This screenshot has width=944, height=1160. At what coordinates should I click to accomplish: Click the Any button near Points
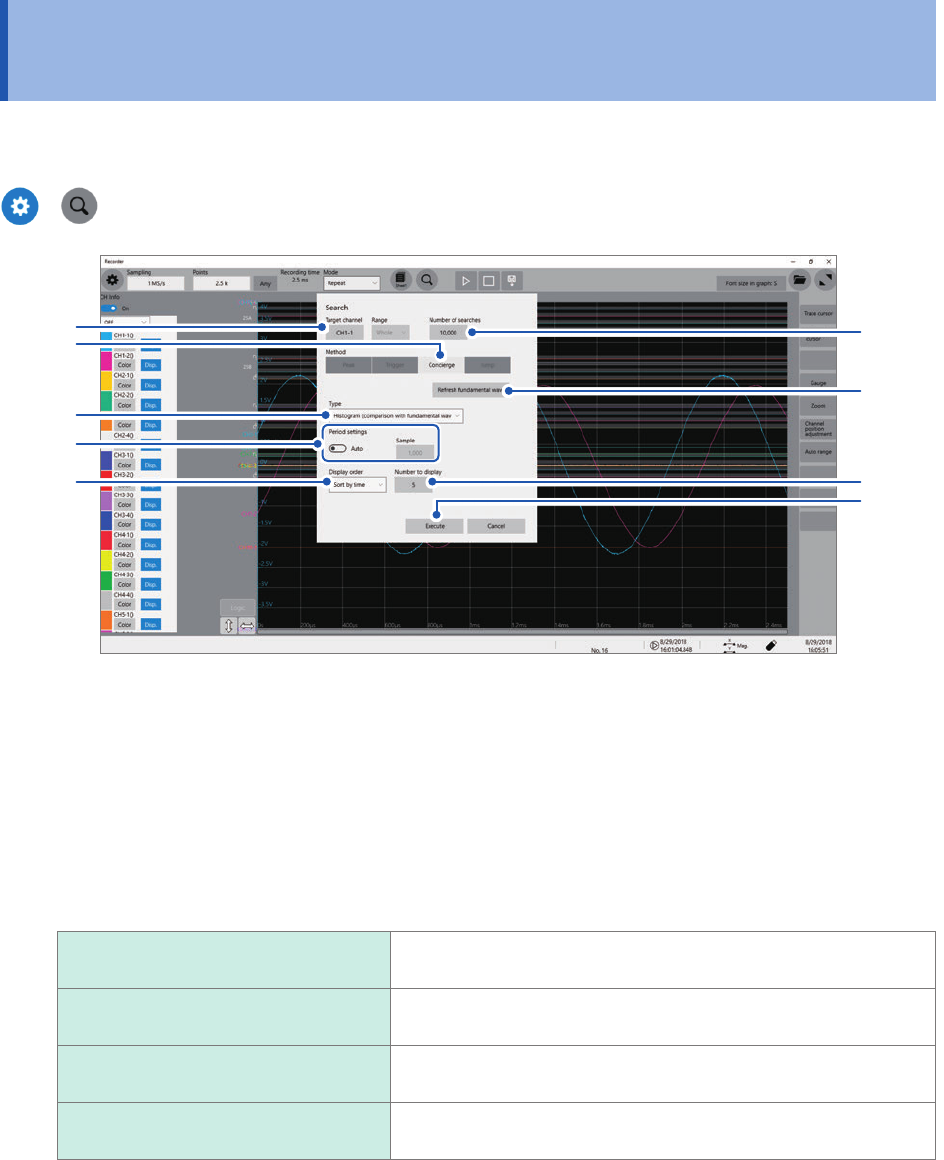point(265,283)
